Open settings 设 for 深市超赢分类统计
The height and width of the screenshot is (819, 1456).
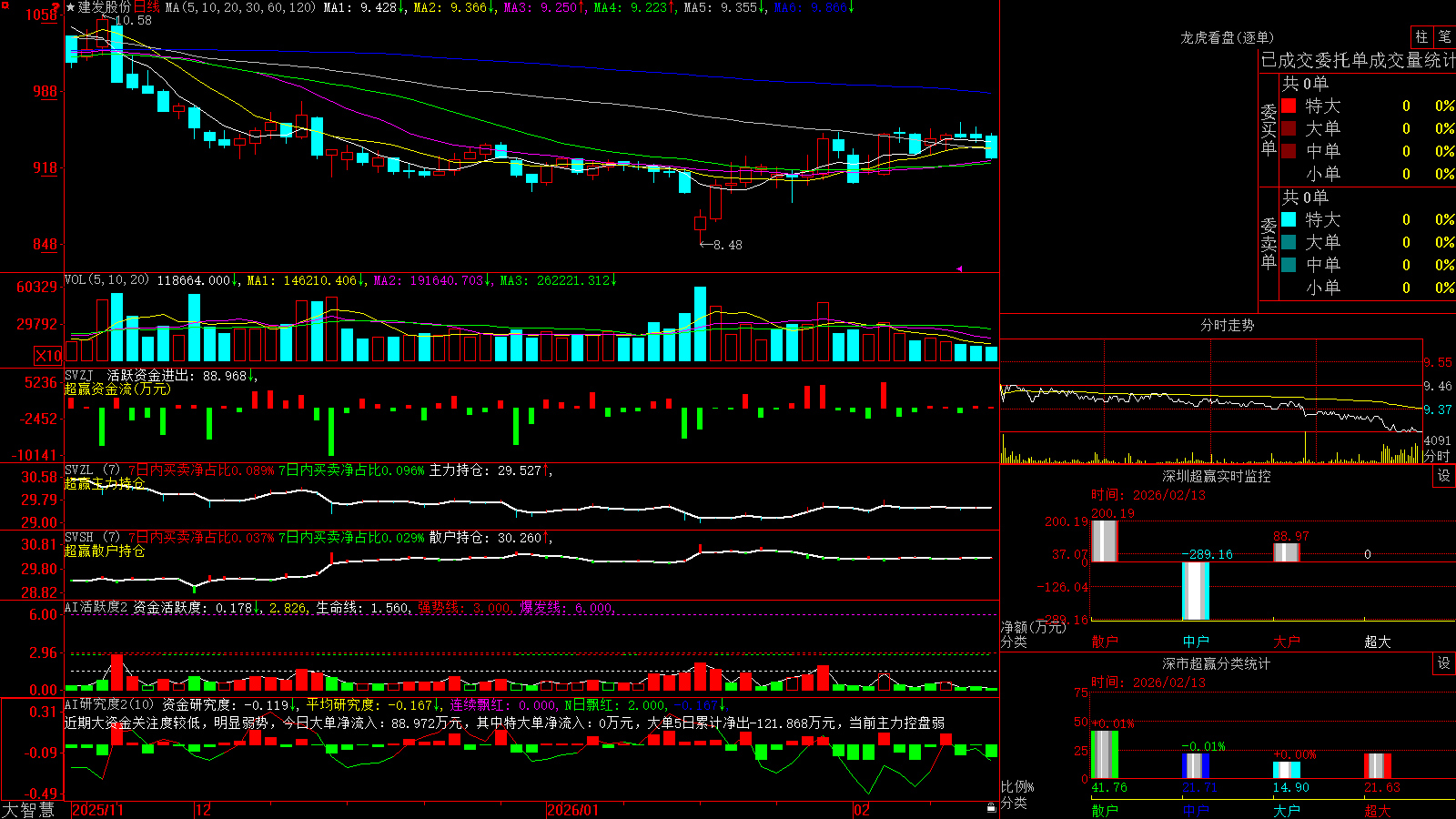[1443, 663]
